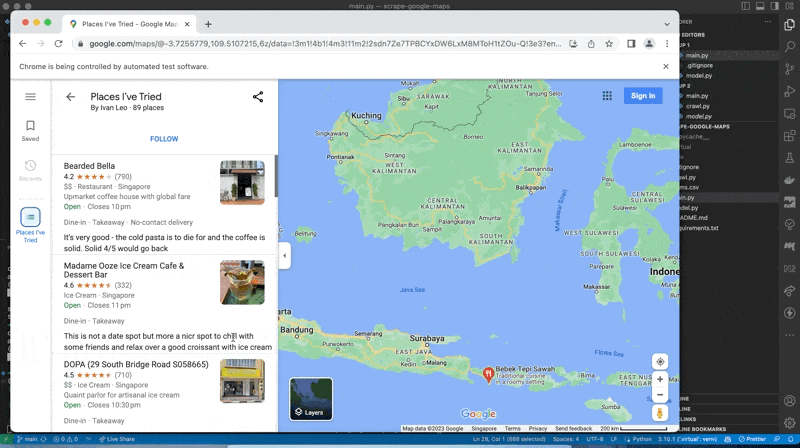Open the Bebek Tepi Sawah map pin

coord(488,374)
